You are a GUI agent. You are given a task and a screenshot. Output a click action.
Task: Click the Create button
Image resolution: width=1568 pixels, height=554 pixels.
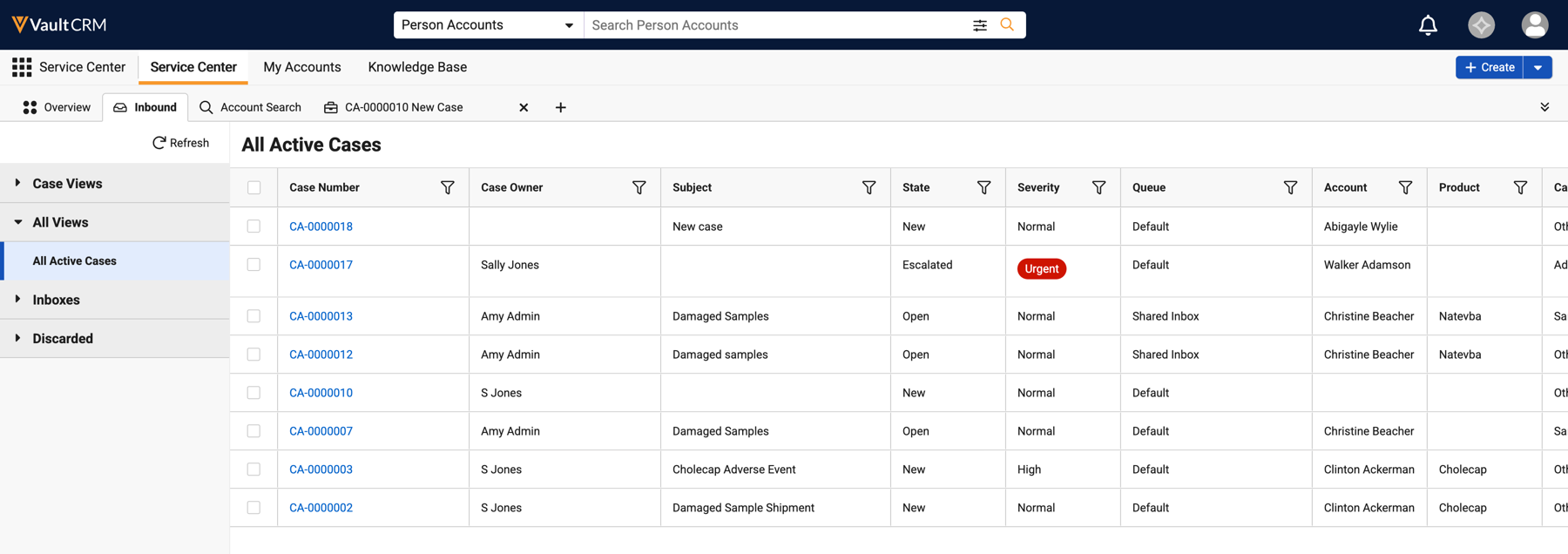pos(1490,67)
